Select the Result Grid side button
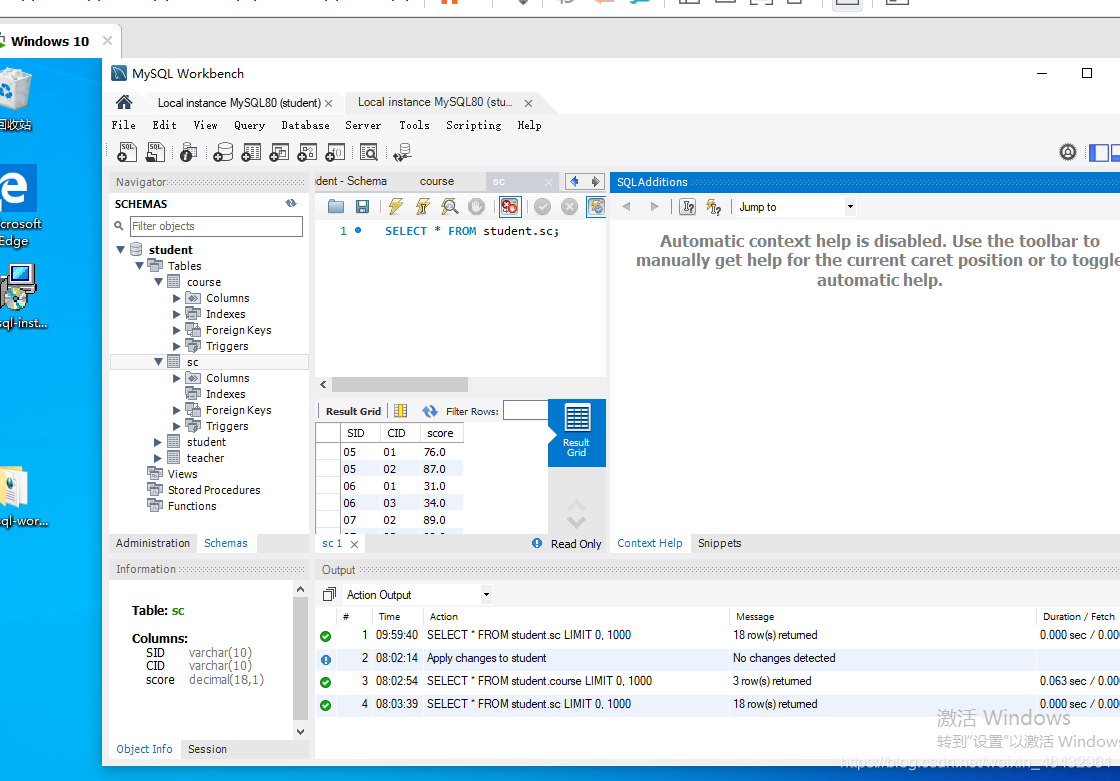The image size is (1120, 781). coord(576,432)
